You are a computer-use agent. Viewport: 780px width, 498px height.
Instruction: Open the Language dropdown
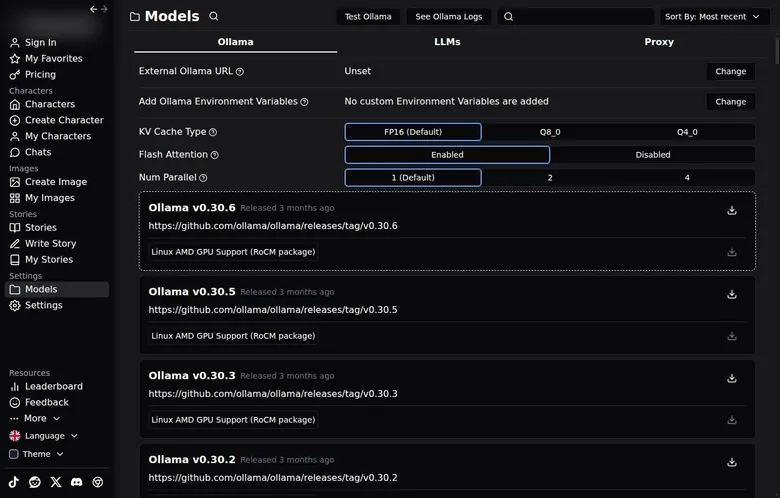point(44,436)
